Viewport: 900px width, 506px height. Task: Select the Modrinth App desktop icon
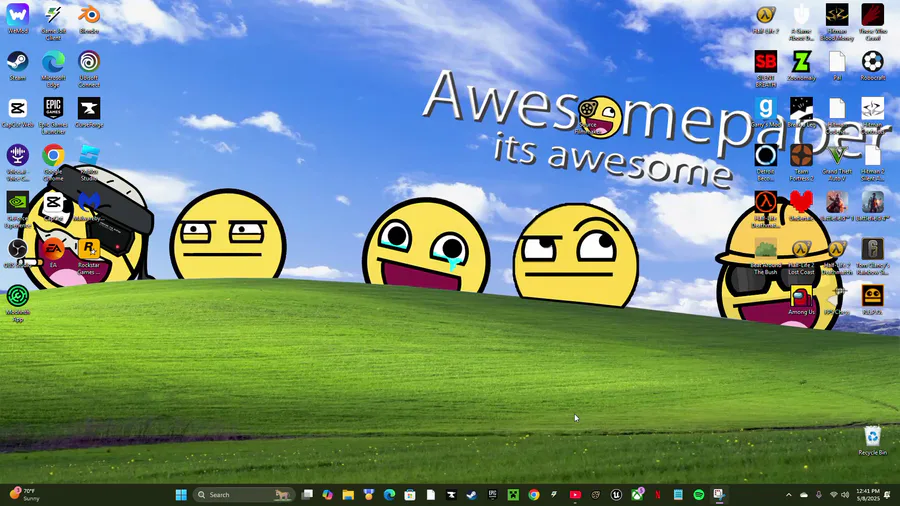pyautogui.click(x=18, y=304)
